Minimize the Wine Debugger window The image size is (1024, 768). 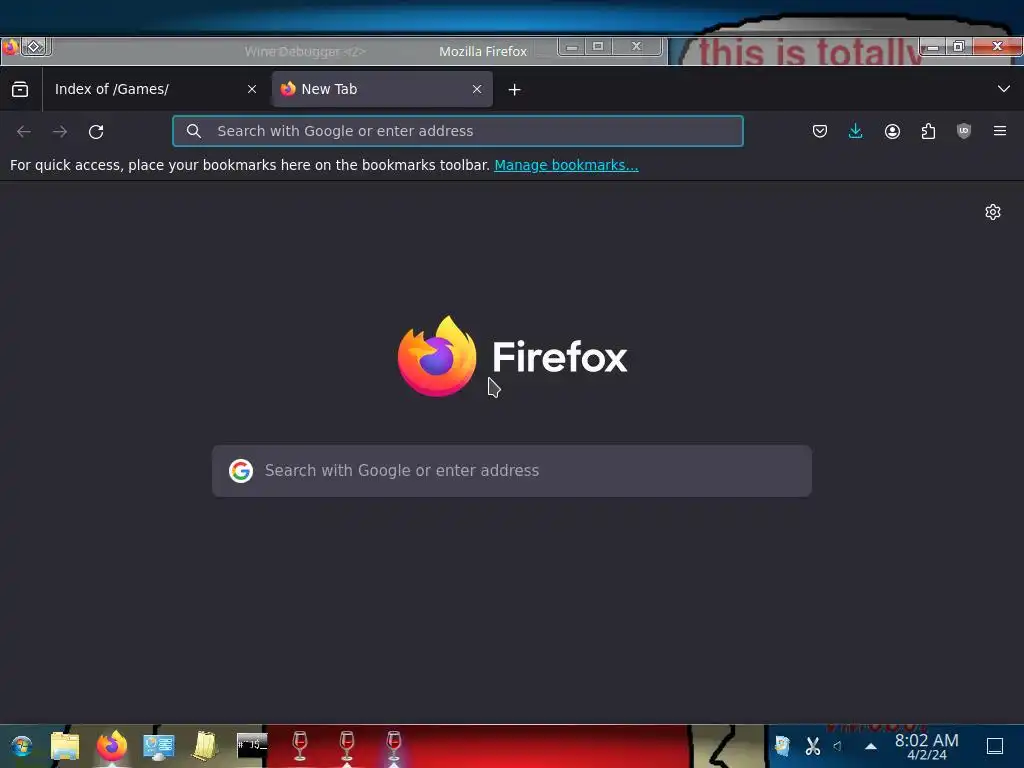point(571,47)
